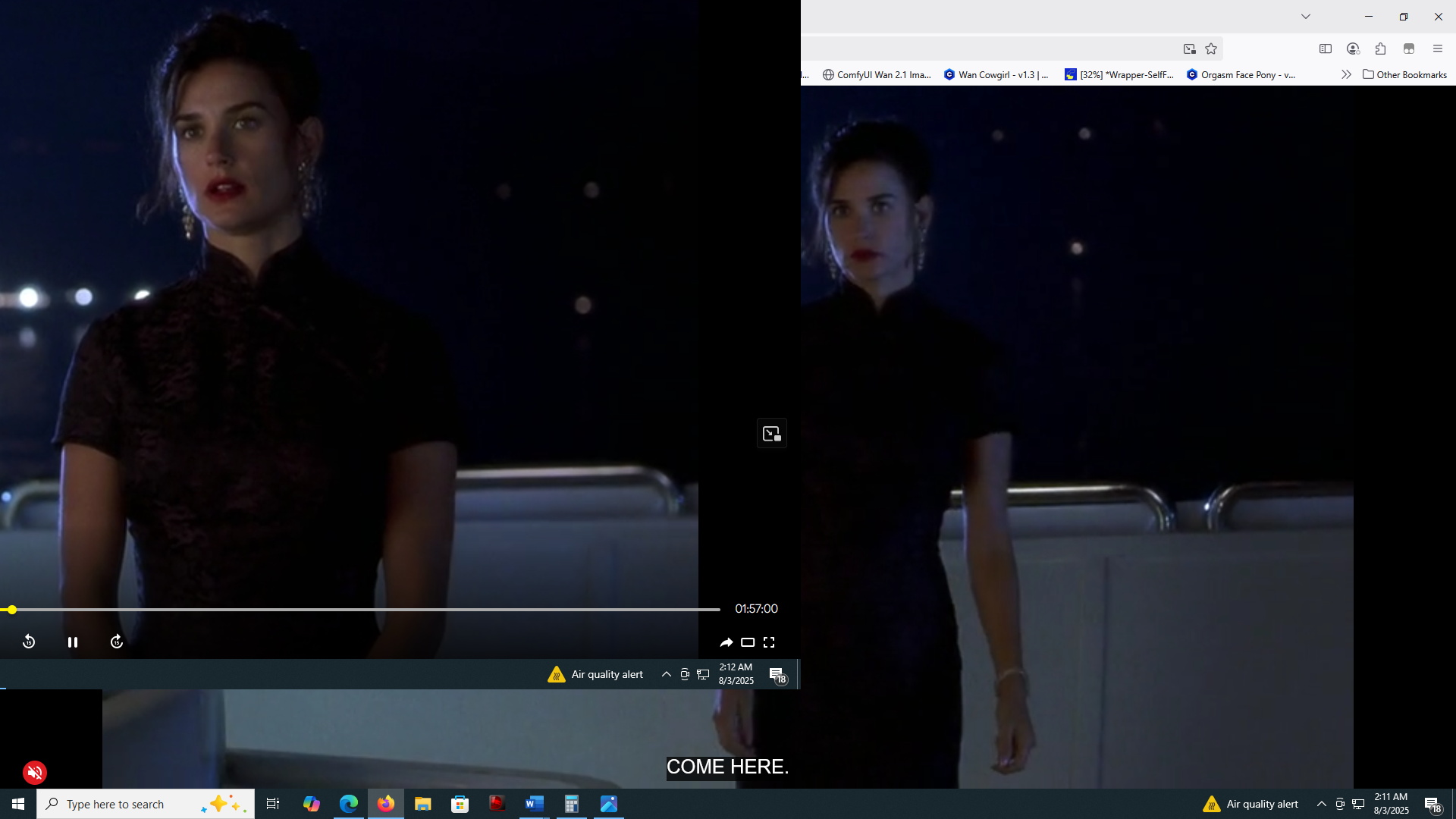Rewind the video ten seconds
This screenshot has height=819, width=1456.
click(29, 642)
